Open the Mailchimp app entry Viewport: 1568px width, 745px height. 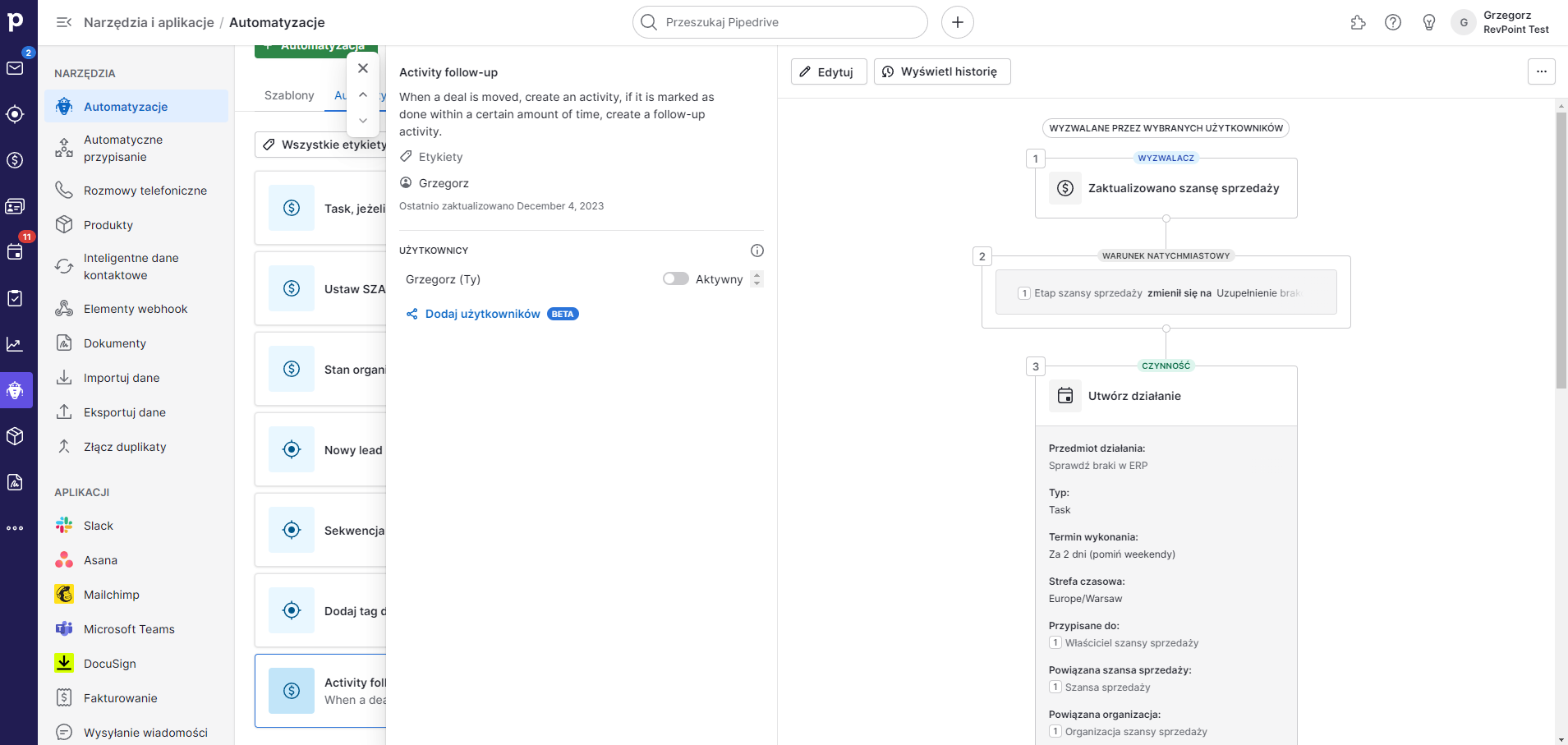(137, 595)
